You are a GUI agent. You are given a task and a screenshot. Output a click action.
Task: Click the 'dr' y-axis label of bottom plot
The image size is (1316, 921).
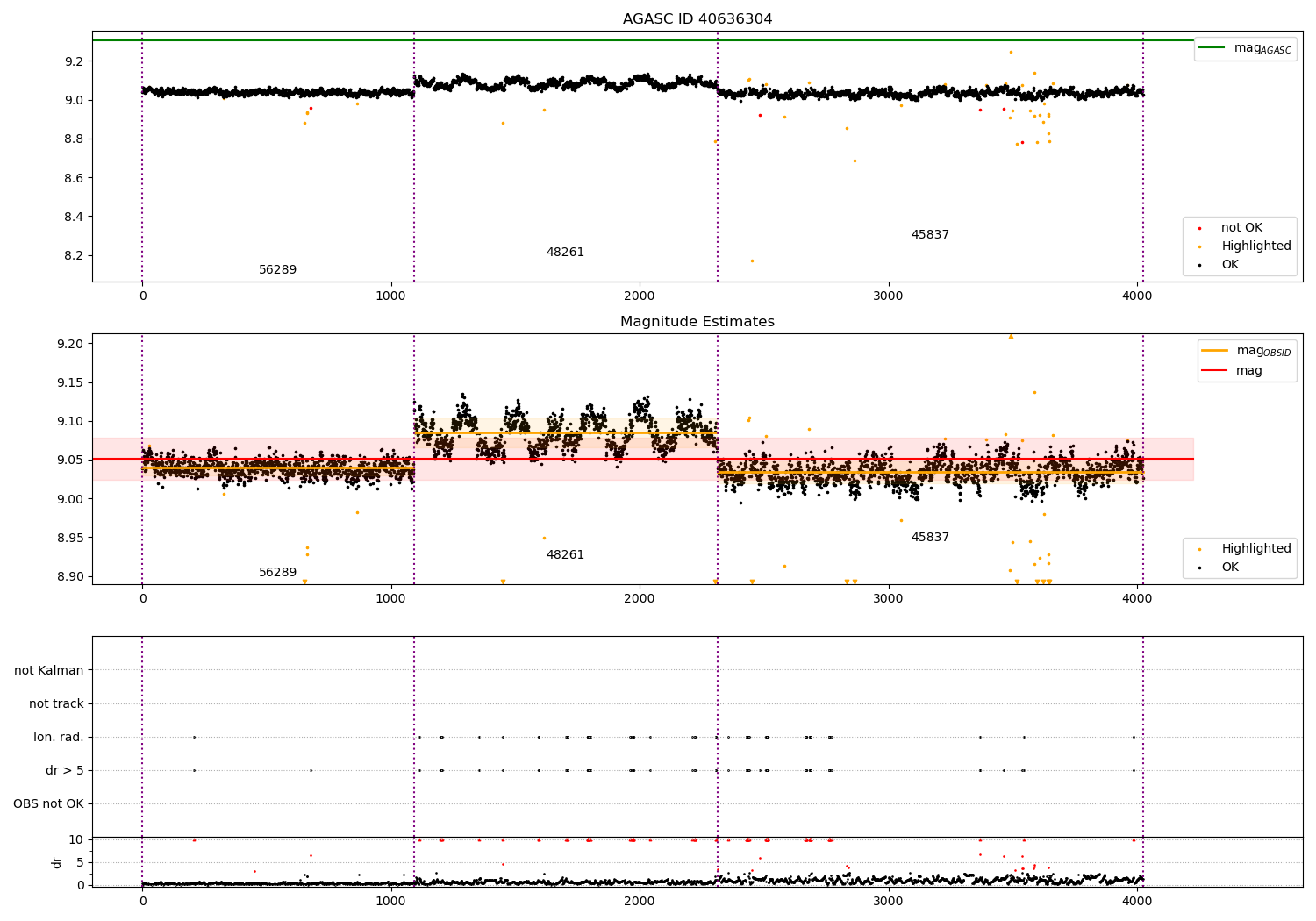[x=57, y=862]
